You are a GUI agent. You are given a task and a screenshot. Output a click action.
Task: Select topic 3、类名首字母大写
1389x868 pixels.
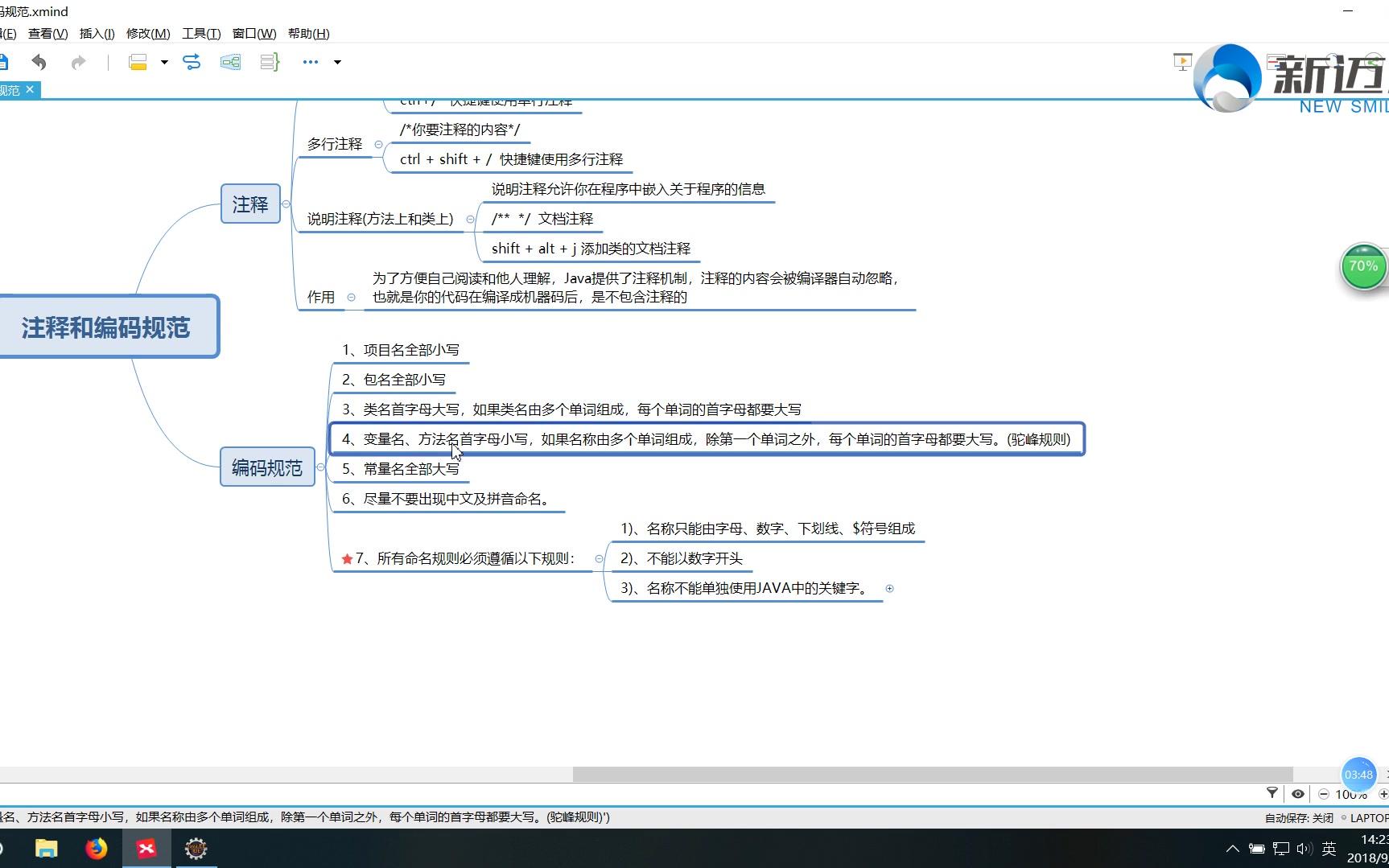point(571,409)
